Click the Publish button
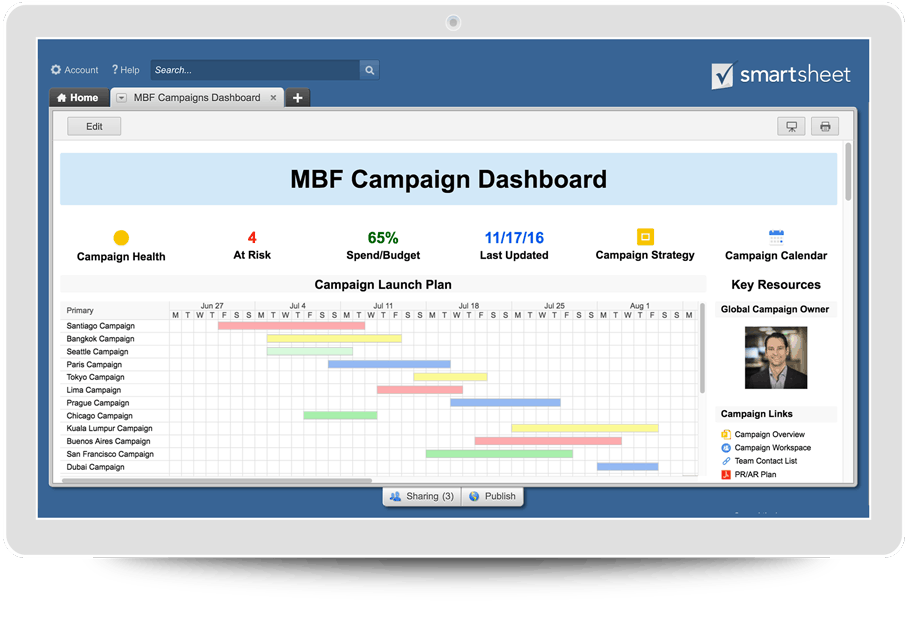The height and width of the screenshot is (640, 908). pyautogui.click(x=493, y=496)
